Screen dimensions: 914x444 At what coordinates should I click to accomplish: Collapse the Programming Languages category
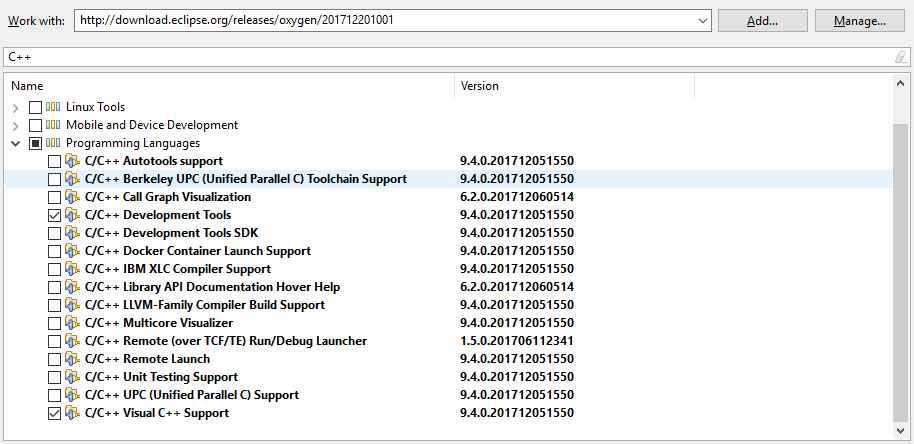pos(16,144)
